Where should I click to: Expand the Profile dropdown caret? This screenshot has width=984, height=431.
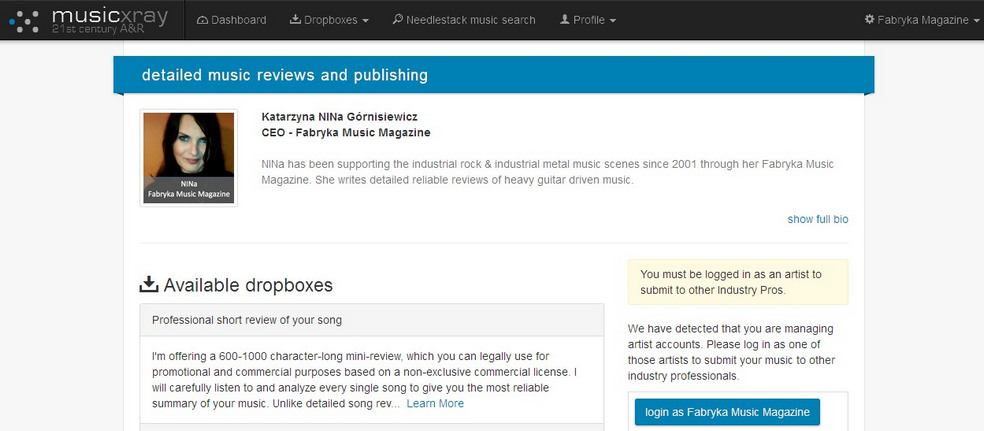click(x=612, y=21)
